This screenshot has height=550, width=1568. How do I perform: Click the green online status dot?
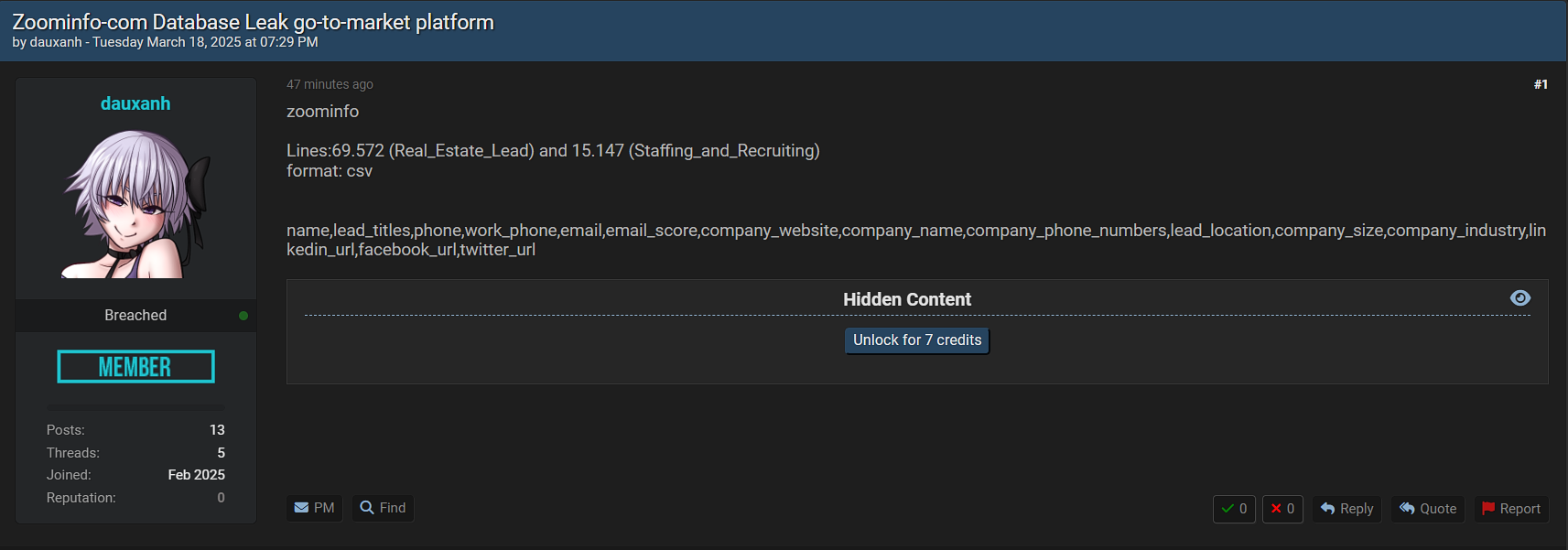click(x=243, y=316)
